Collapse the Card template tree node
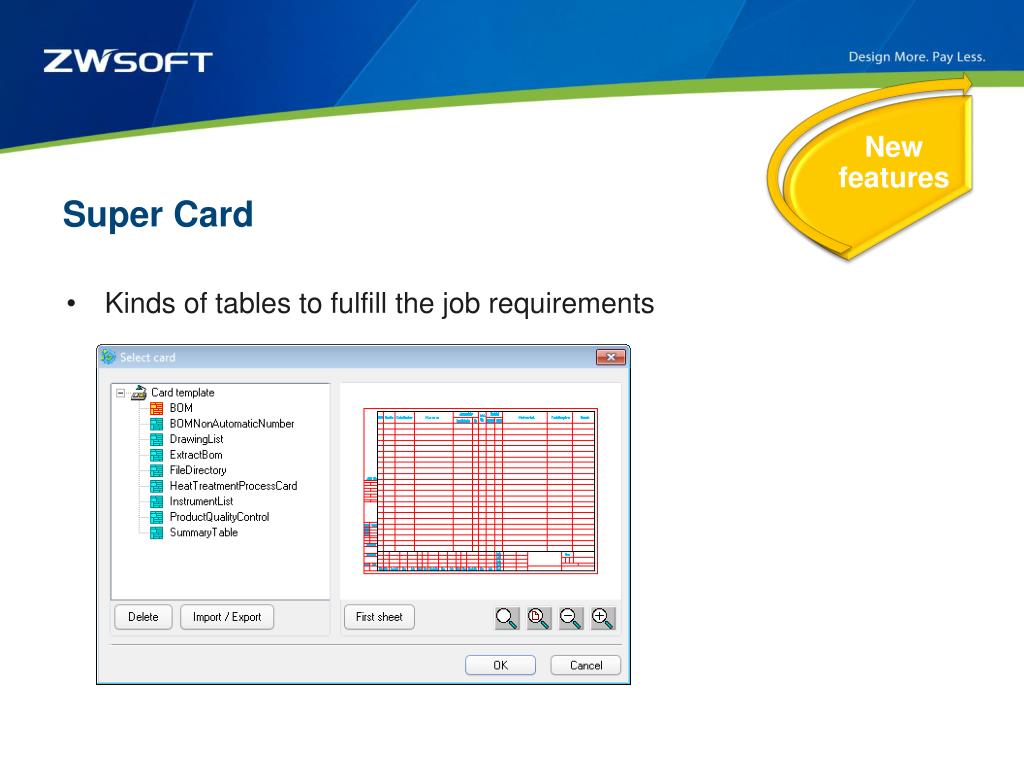Viewport: 1024px width, 768px height. click(x=120, y=393)
